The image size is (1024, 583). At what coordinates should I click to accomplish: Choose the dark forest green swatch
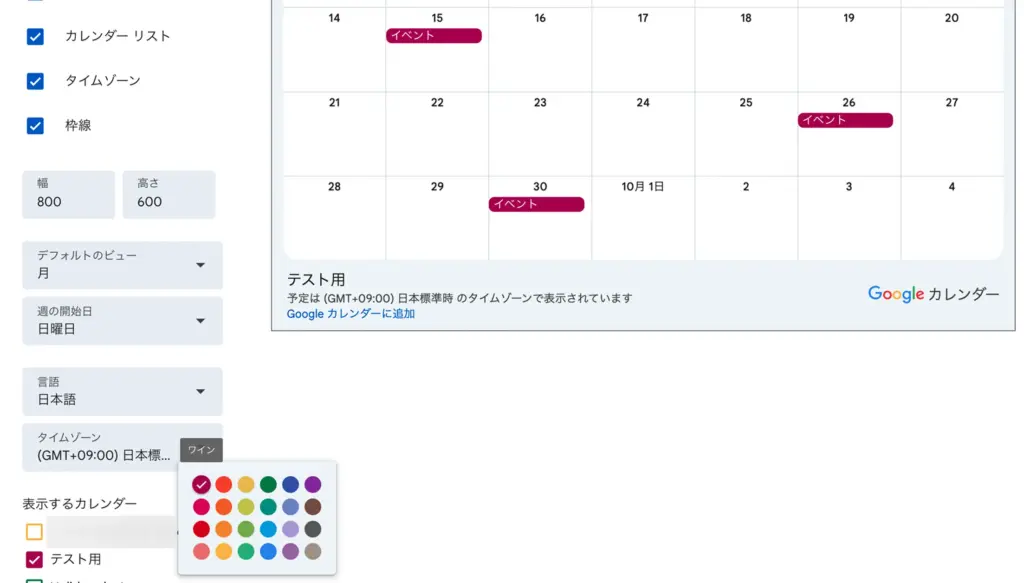pos(268,484)
